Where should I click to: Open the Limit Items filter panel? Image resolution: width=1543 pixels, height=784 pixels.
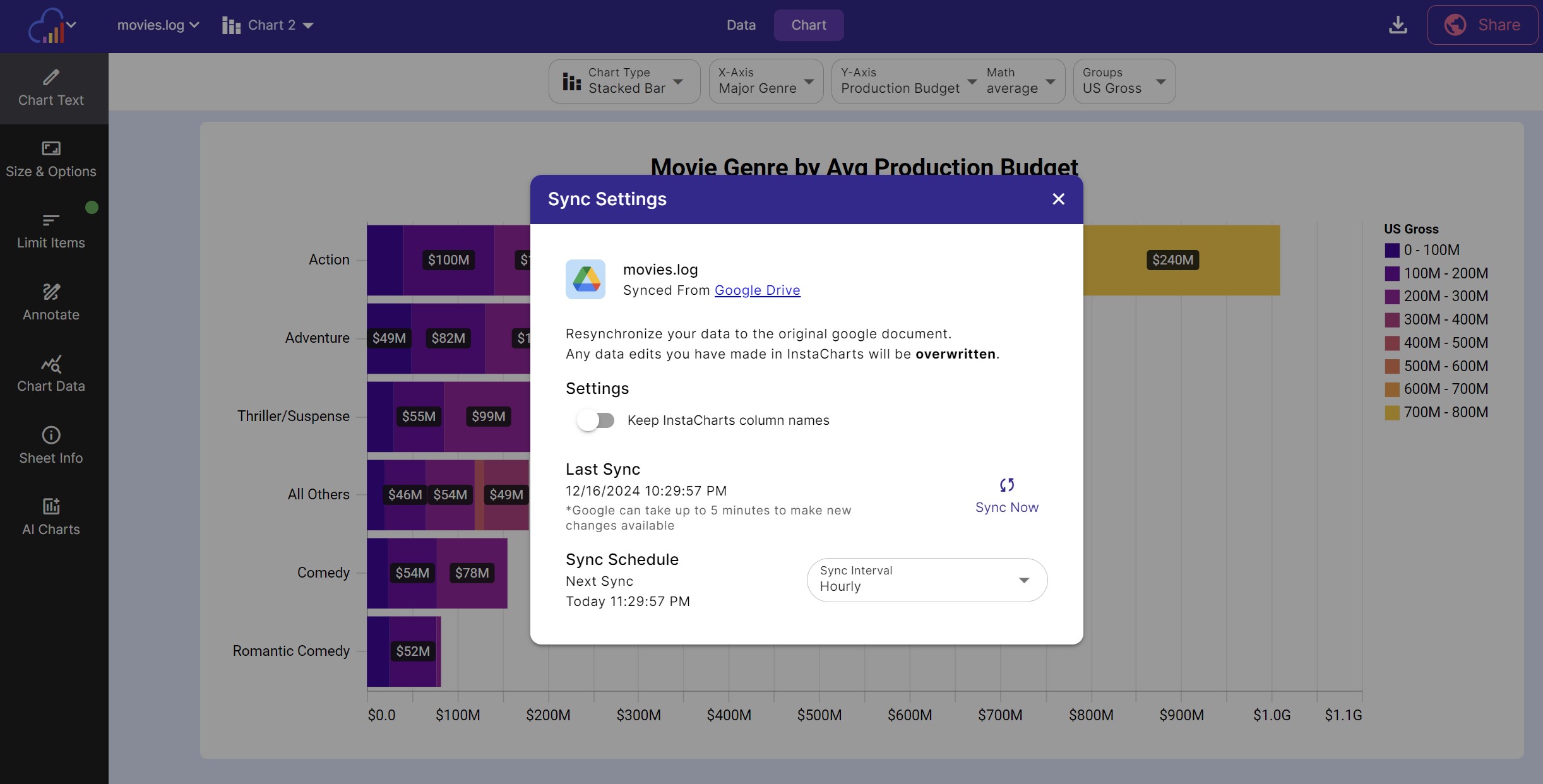[51, 231]
